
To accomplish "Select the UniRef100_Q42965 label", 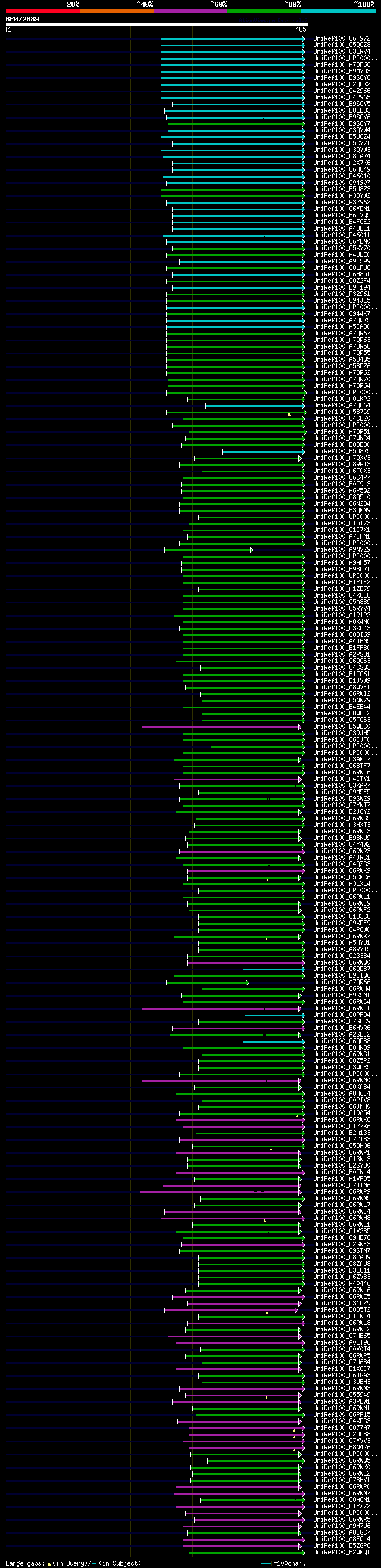I will pyautogui.click(x=342, y=97).
